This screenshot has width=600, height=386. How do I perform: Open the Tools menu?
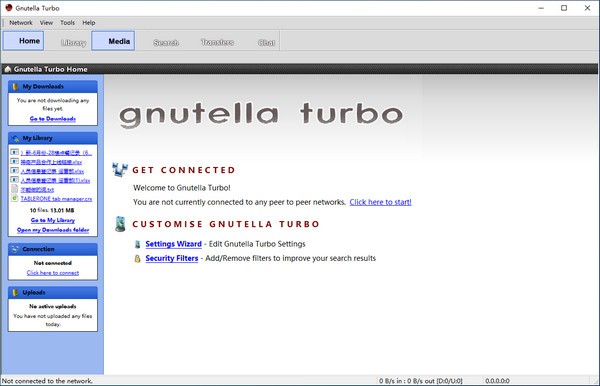(67, 23)
